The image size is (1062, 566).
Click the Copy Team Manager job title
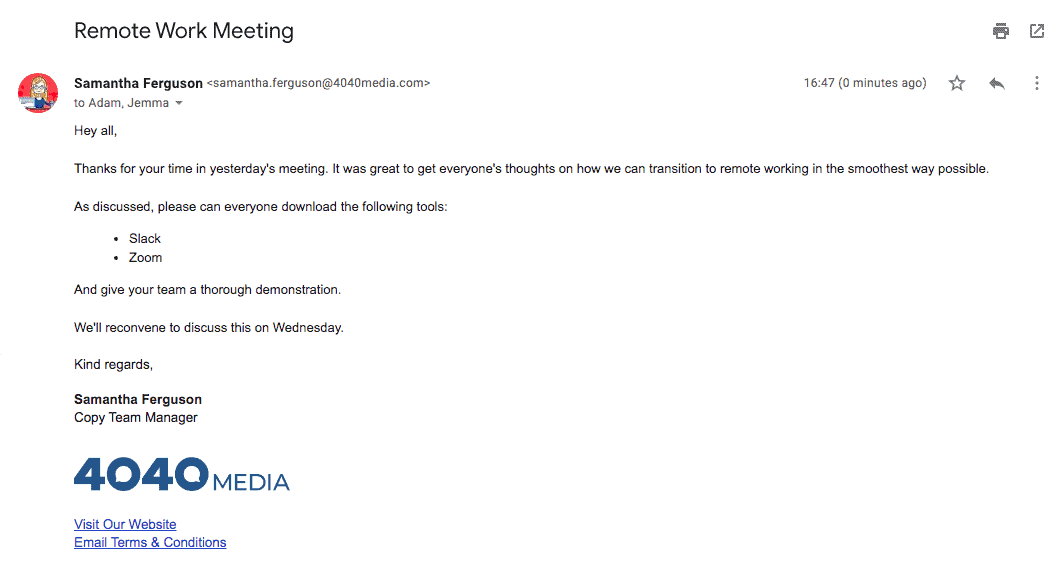[136, 417]
